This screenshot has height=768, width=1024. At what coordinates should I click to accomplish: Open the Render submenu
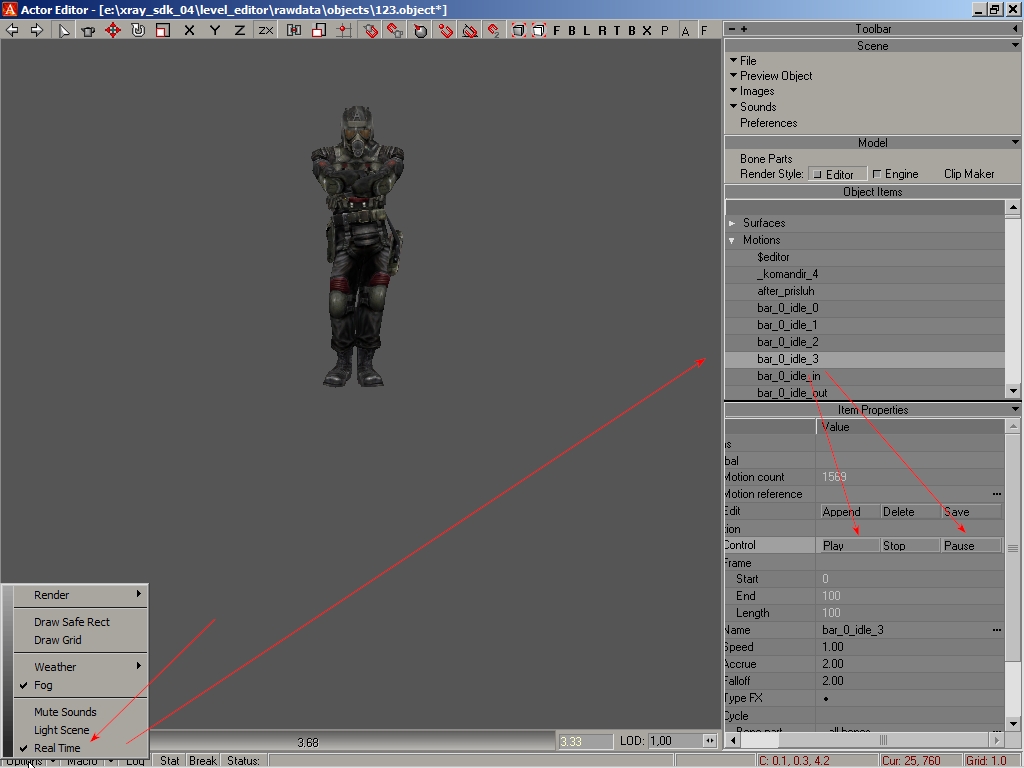[x=81, y=595]
